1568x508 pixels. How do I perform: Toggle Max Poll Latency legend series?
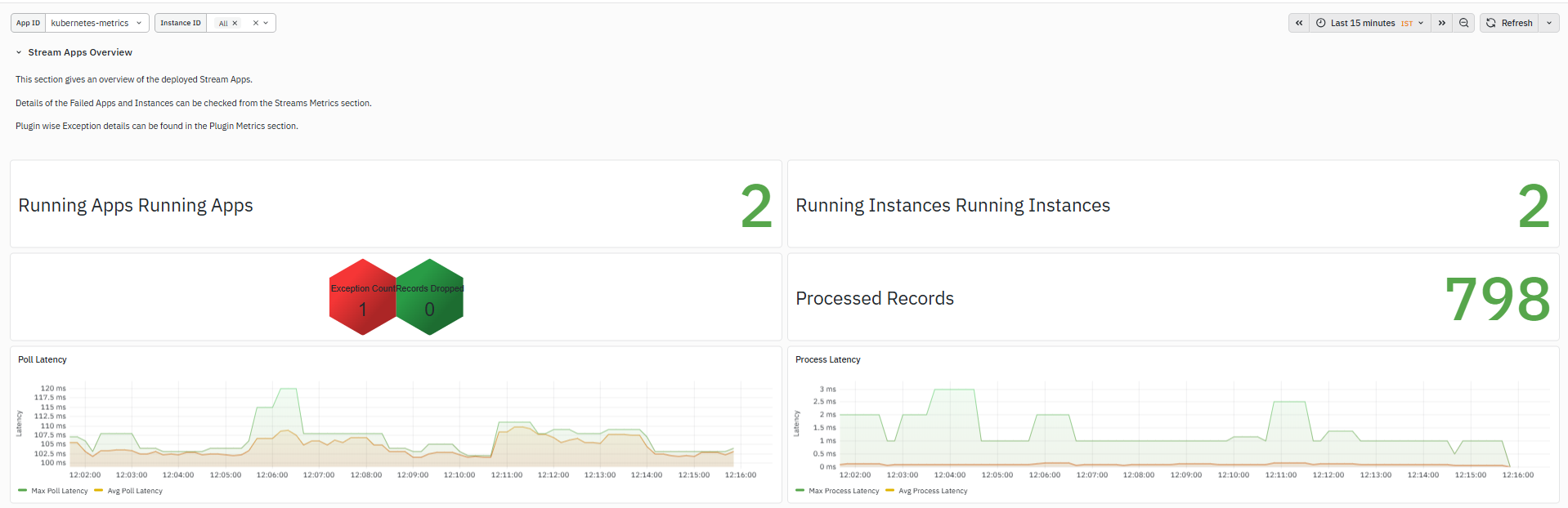click(53, 491)
